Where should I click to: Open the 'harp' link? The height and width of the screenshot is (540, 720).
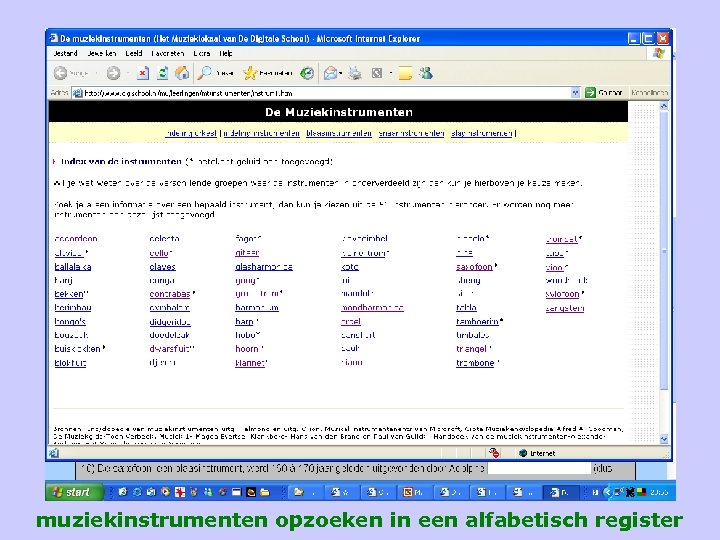coord(244,321)
